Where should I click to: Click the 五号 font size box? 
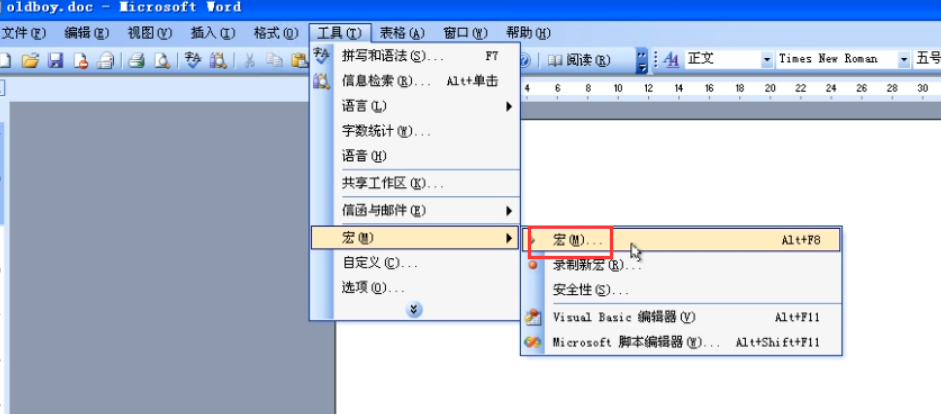pyautogui.click(x=928, y=59)
